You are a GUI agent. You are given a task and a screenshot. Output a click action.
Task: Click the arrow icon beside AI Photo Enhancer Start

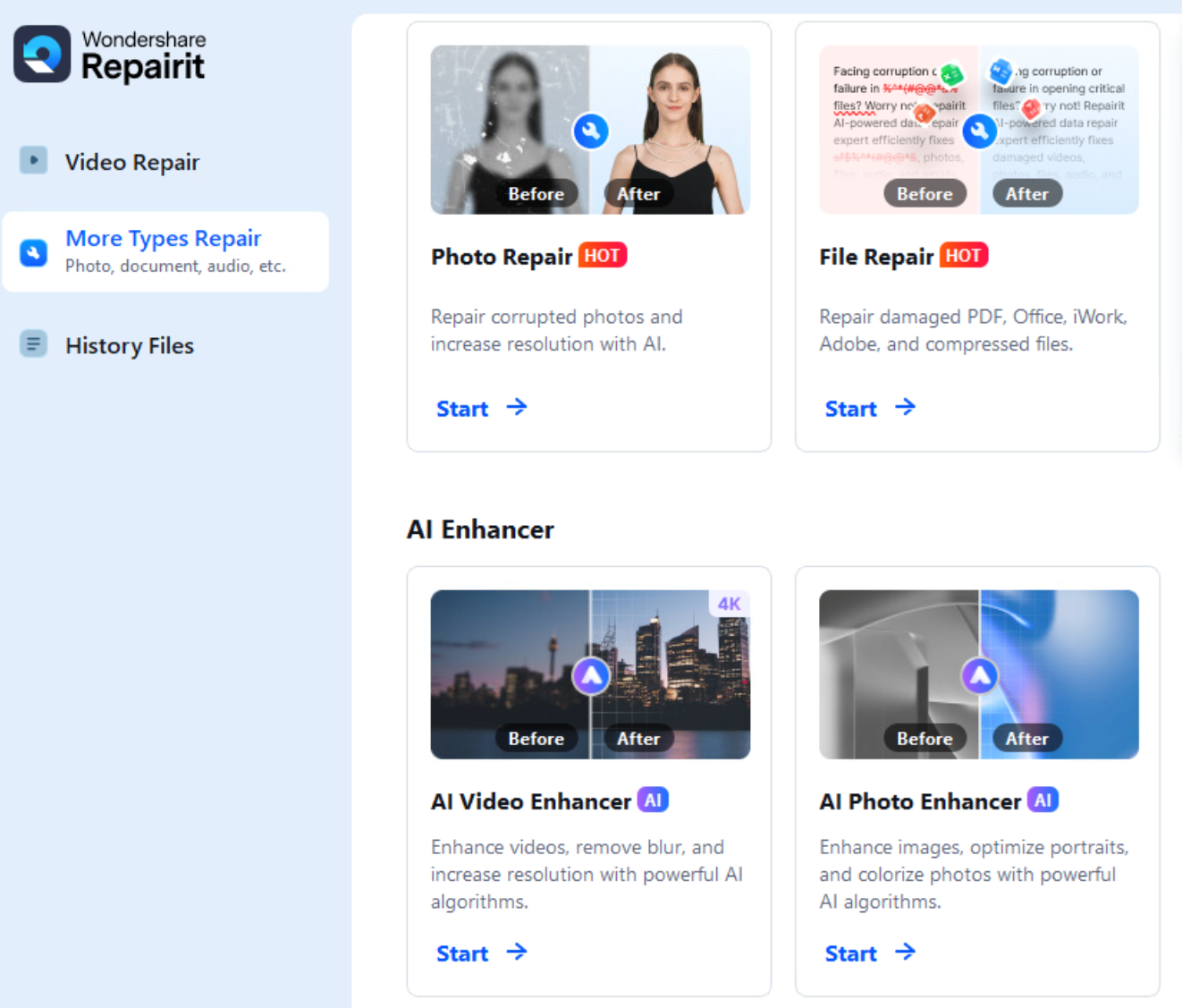[x=906, y=952]
